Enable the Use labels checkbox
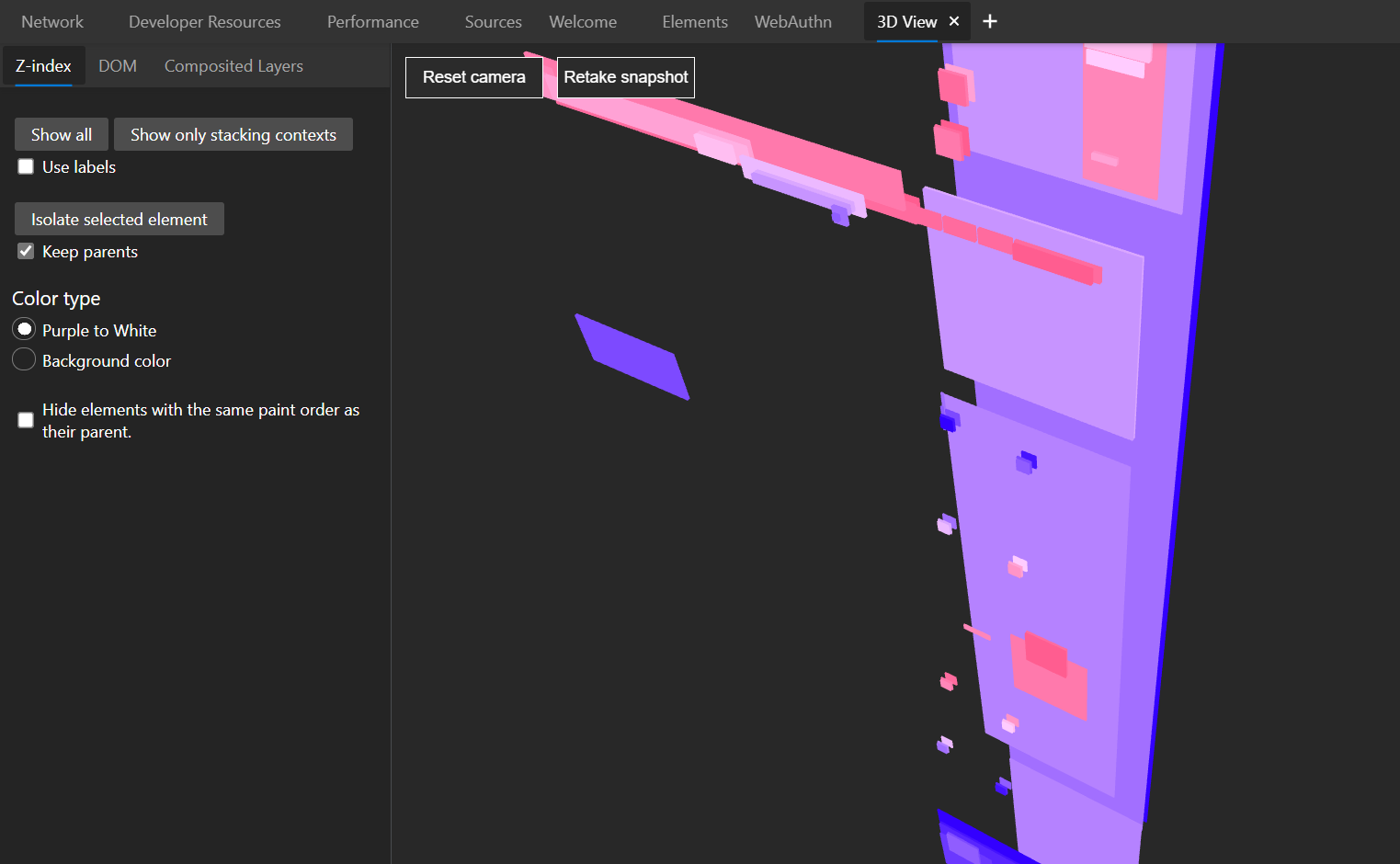1400x864 pixels. pos(26,166)
